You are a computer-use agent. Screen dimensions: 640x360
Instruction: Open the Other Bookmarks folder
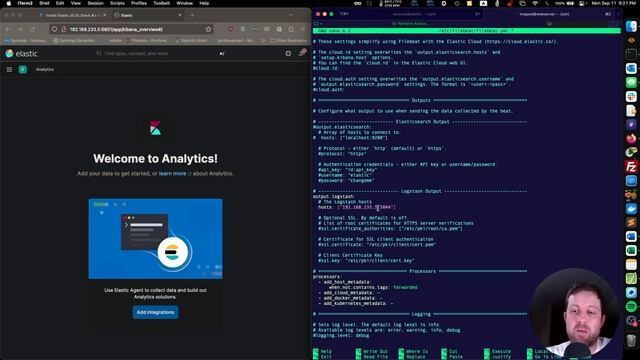[x=288, y=40]
